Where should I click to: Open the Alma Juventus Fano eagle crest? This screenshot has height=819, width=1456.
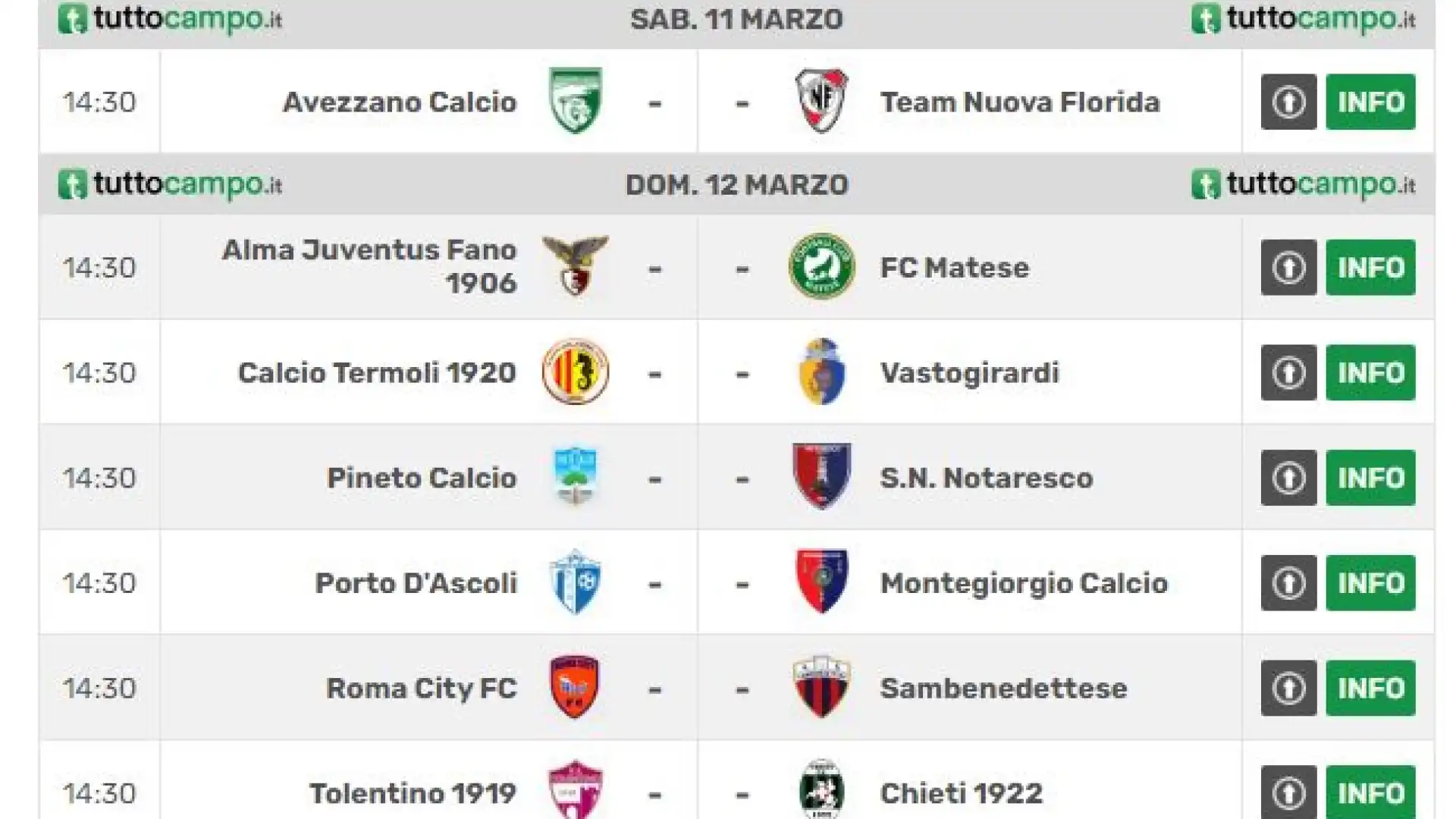tap(576, 266)
